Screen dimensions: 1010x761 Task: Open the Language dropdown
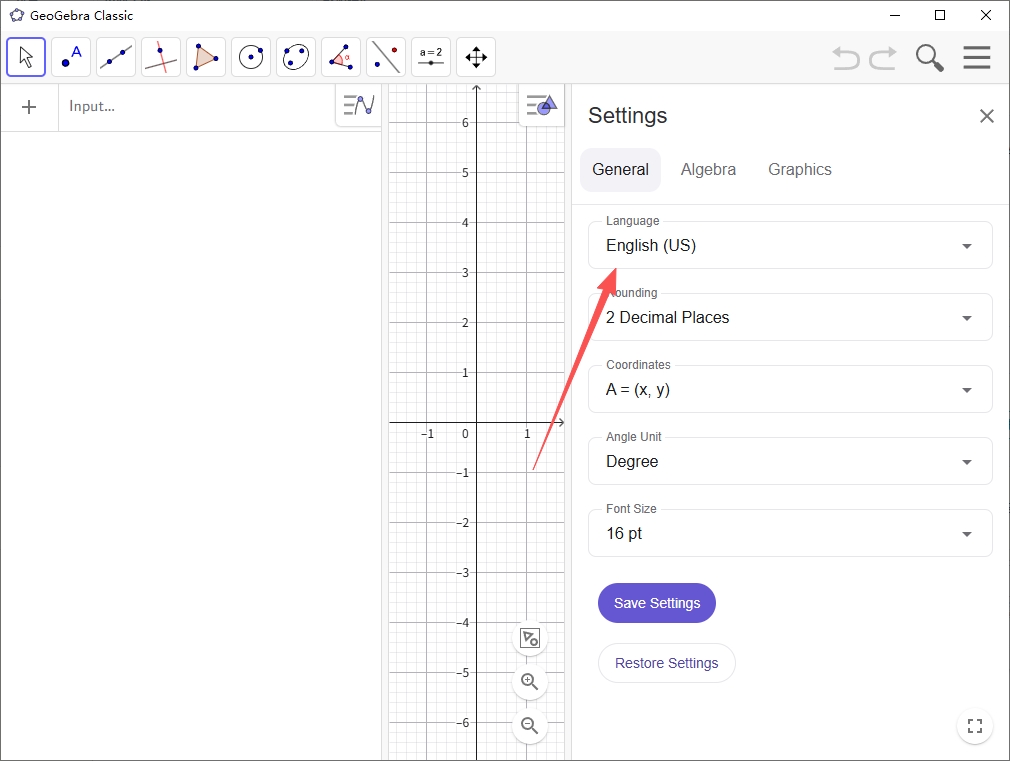click(790, 246)
